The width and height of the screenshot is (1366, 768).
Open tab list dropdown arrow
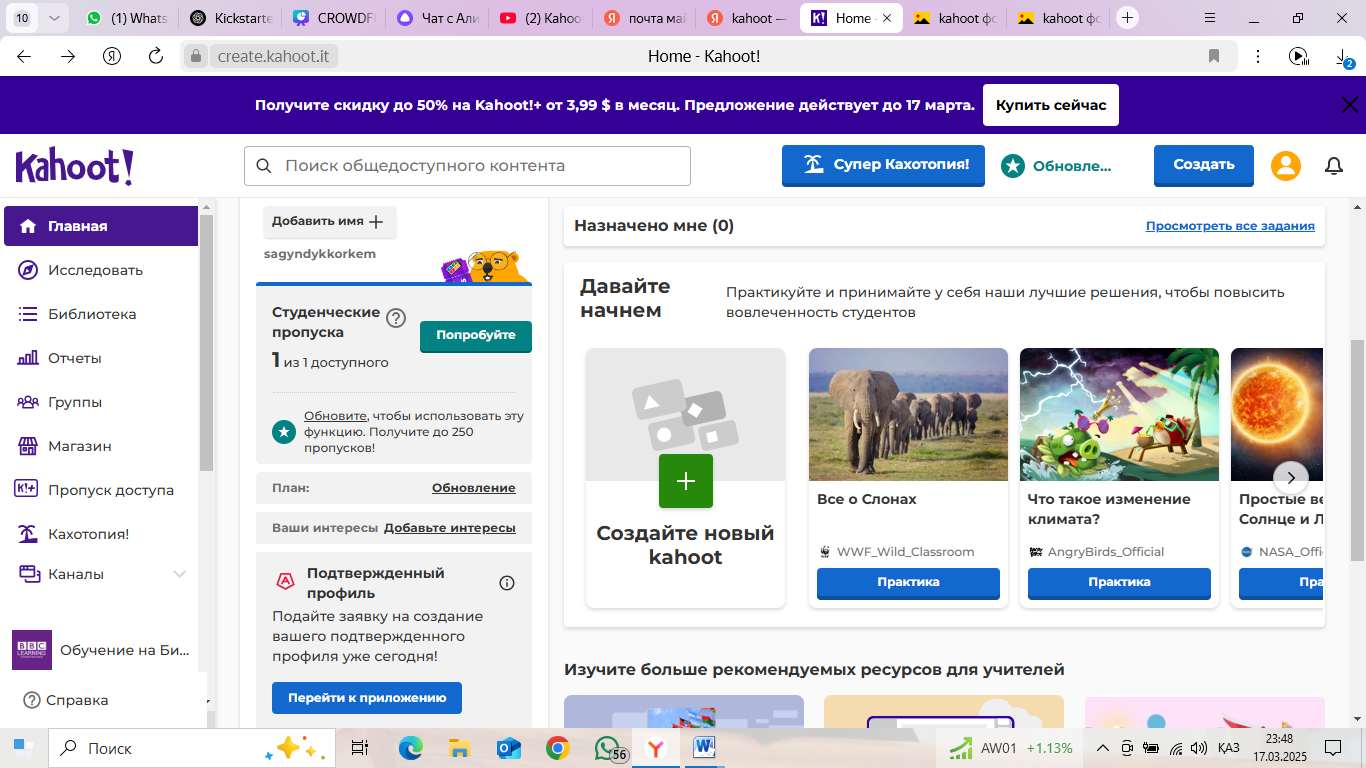point(54,18)
